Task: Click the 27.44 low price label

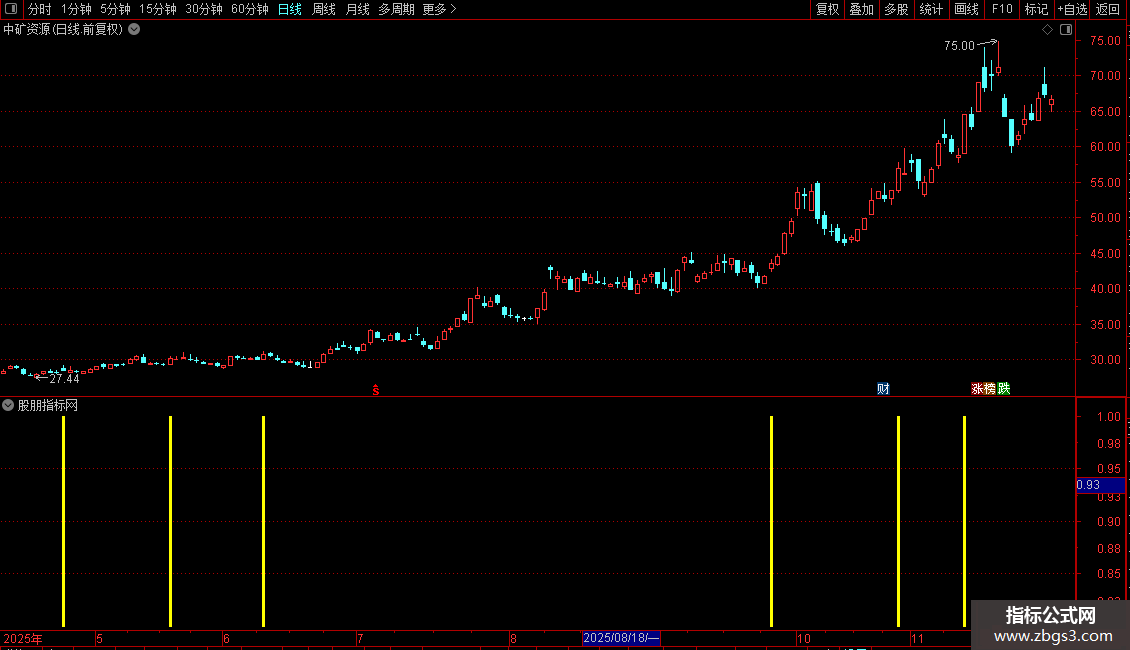Action: click(x=64, y=379)
